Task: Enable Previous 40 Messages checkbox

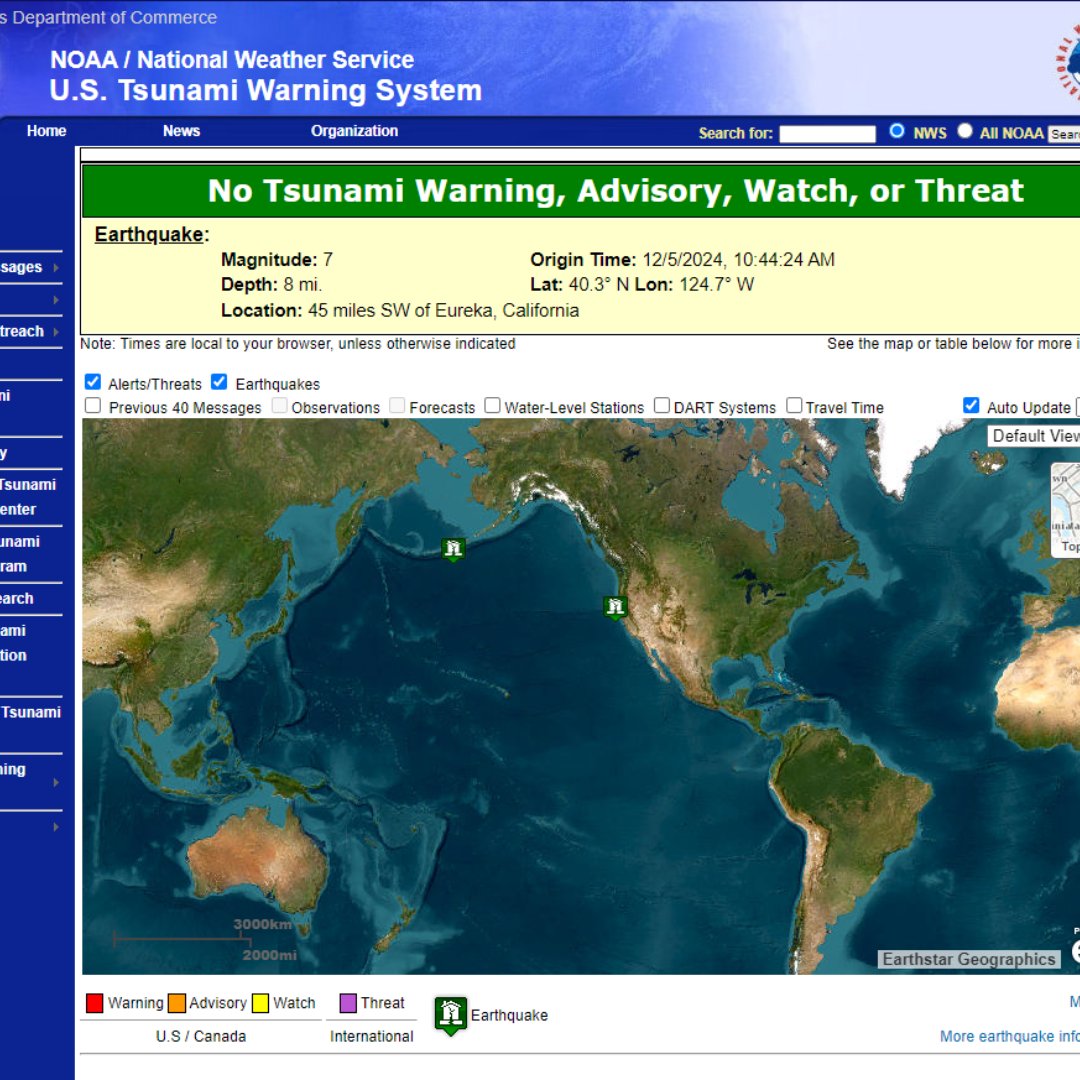Action: (93, 406)
